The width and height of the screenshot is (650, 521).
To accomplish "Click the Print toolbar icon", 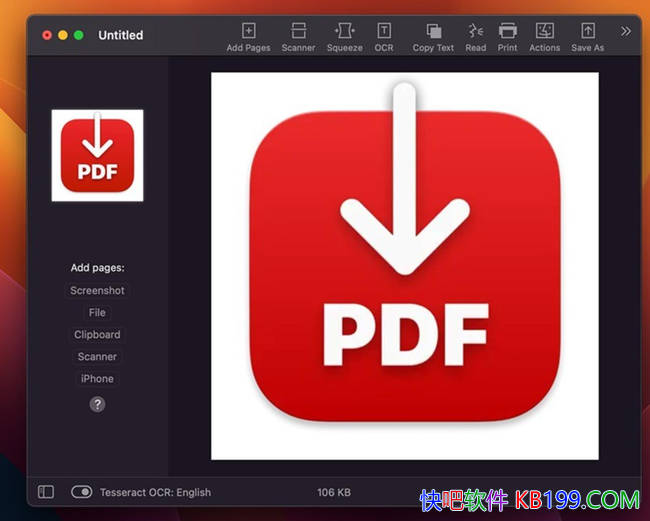I will click(x=508, y=31).
